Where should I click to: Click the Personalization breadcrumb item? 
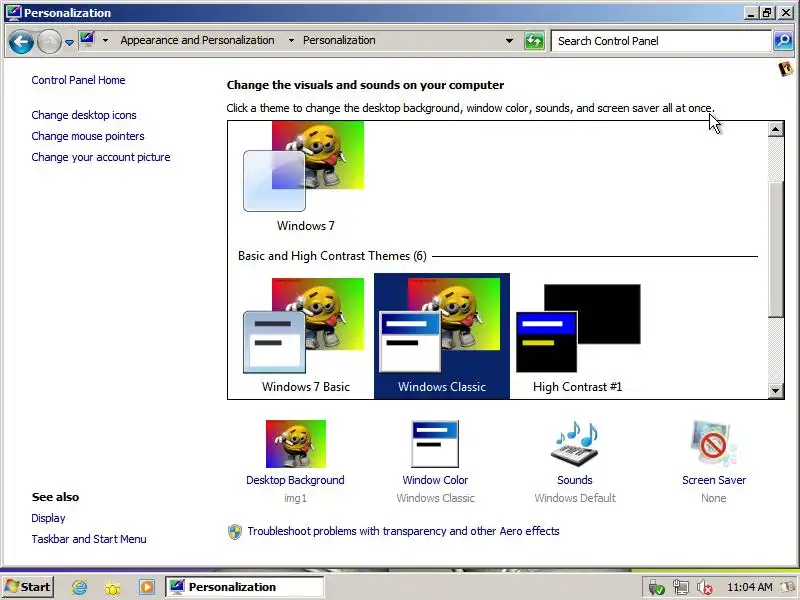[x=339, y=40]
